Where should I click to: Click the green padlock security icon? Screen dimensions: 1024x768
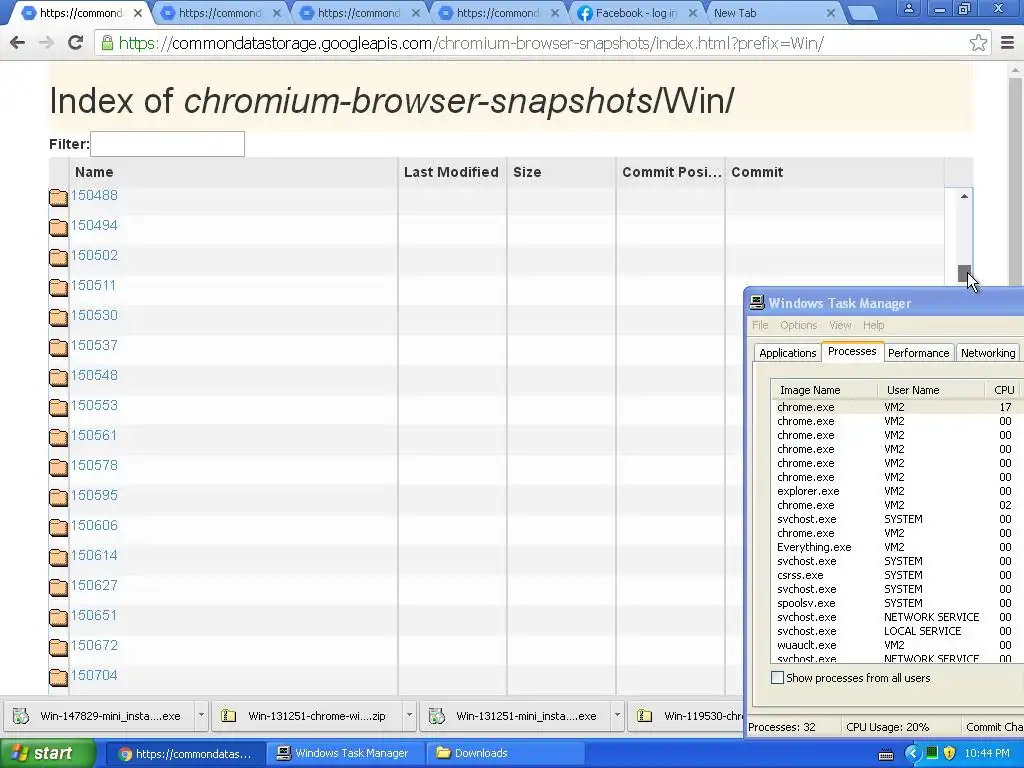[107, 43]
